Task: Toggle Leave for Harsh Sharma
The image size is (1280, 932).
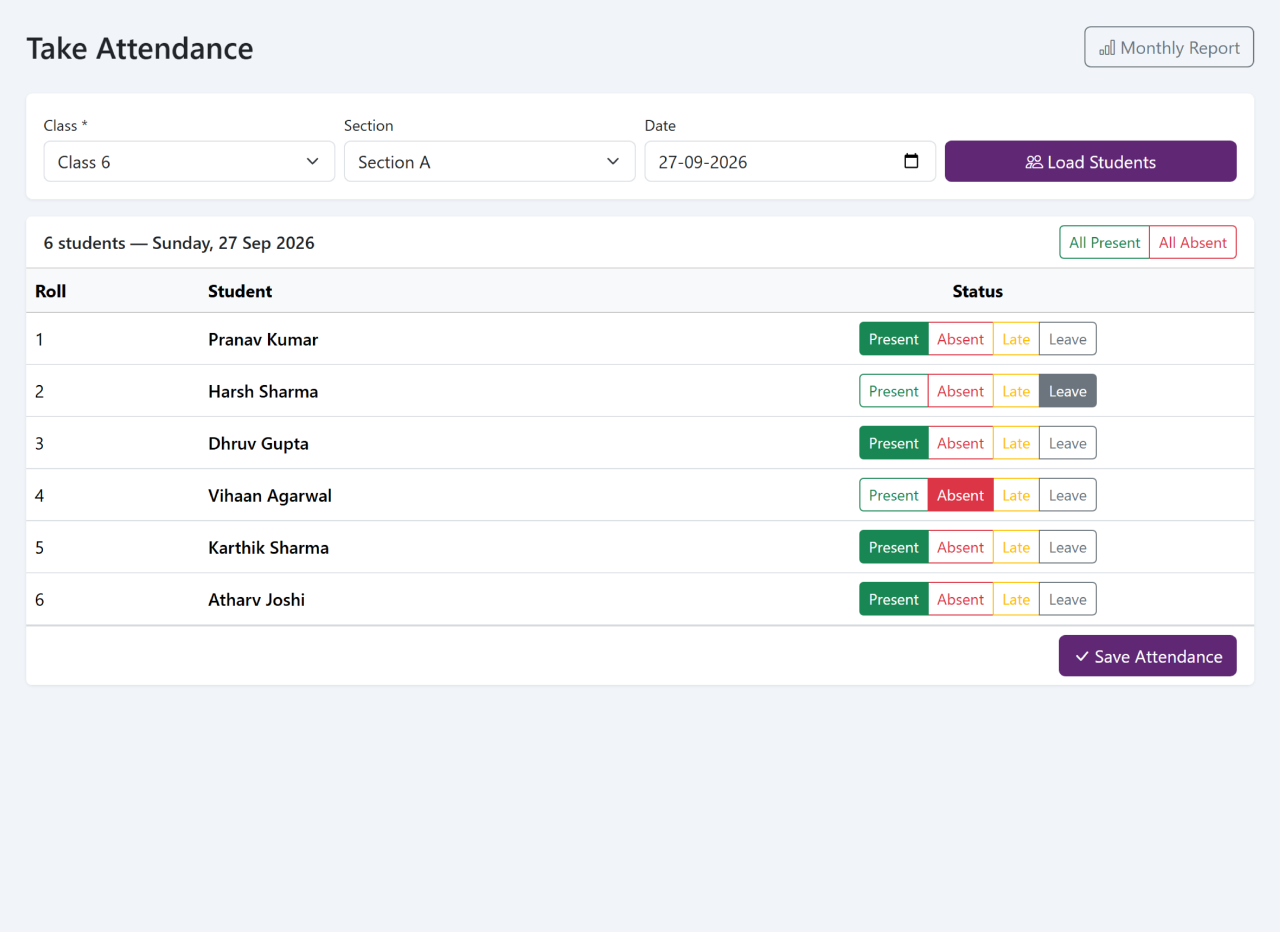Action: point(1068,391)
